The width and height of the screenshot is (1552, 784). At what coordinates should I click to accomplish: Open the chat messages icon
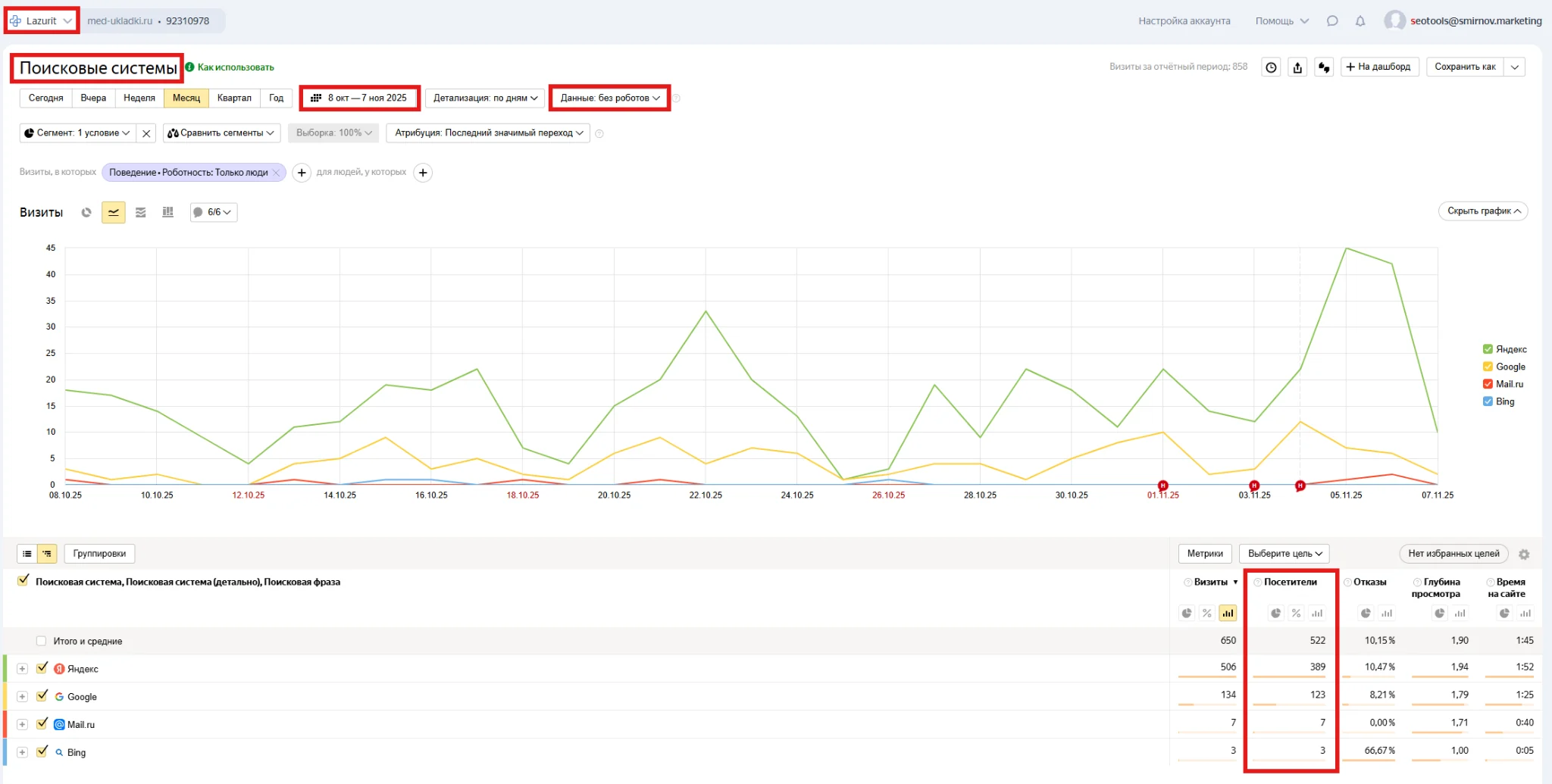click(1332, 21)
